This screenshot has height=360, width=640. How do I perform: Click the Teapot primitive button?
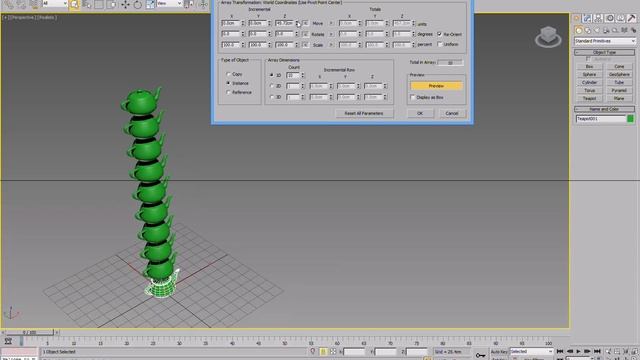(589, 98)
